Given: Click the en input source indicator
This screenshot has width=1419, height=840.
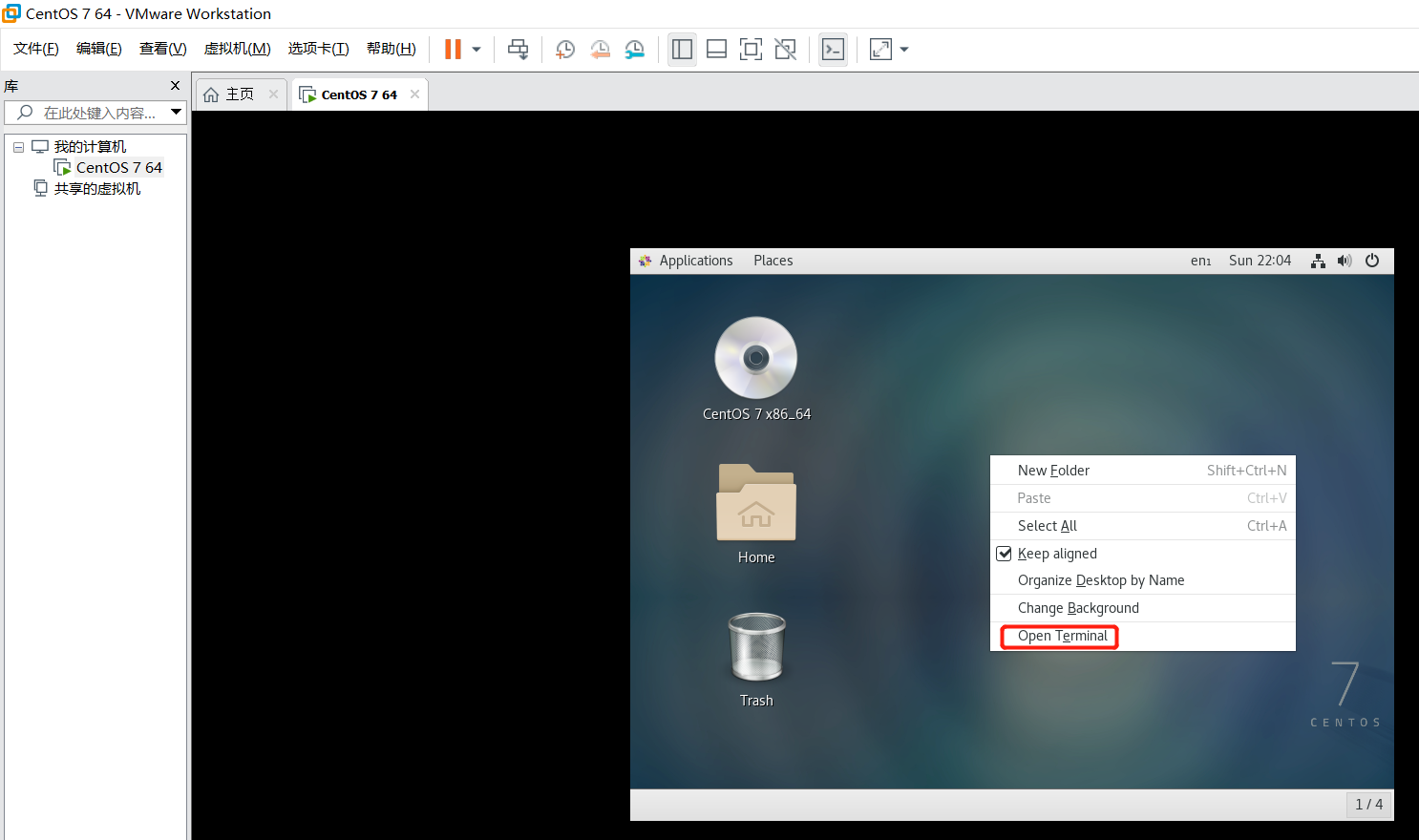Looking at the screenshot, I should click(1201, 261).
